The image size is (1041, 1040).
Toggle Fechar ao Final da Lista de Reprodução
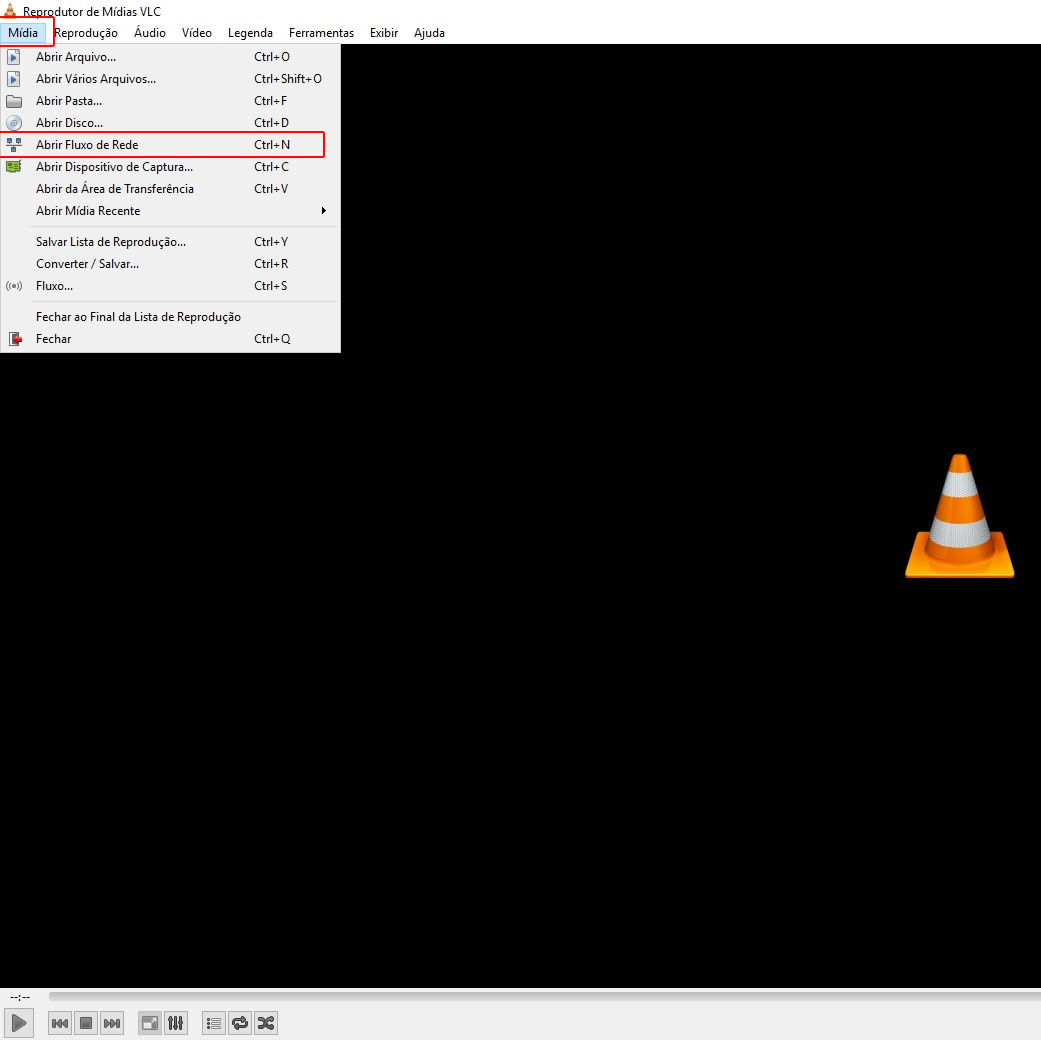coord(171,317)
